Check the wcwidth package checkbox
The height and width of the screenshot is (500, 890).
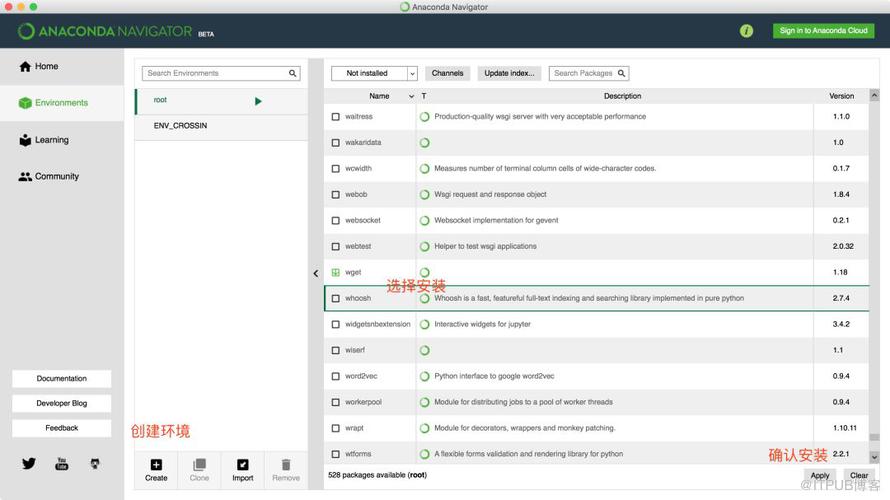[x=335, y=169]
